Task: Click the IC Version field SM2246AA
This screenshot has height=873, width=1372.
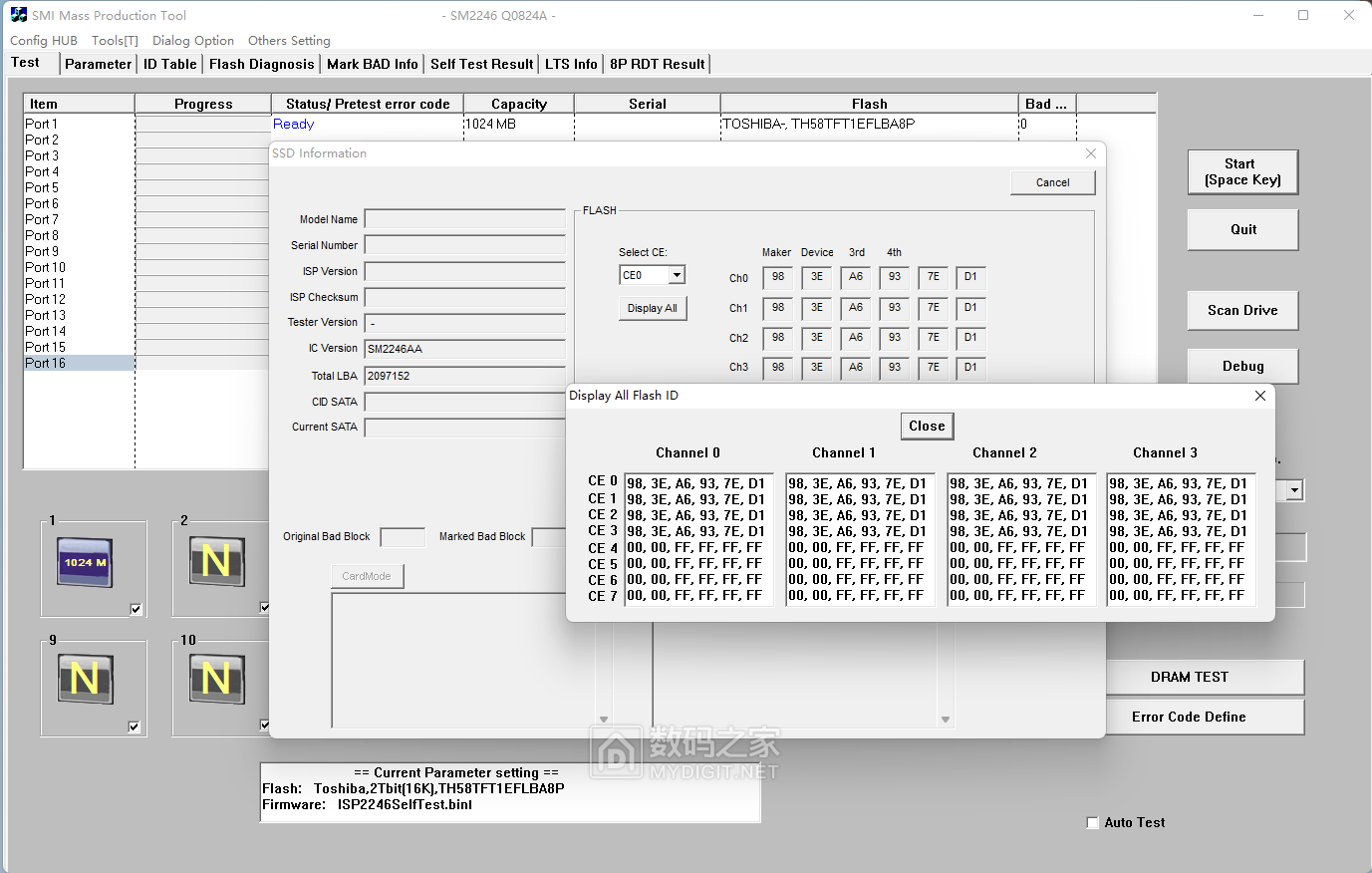Action: 465,349
